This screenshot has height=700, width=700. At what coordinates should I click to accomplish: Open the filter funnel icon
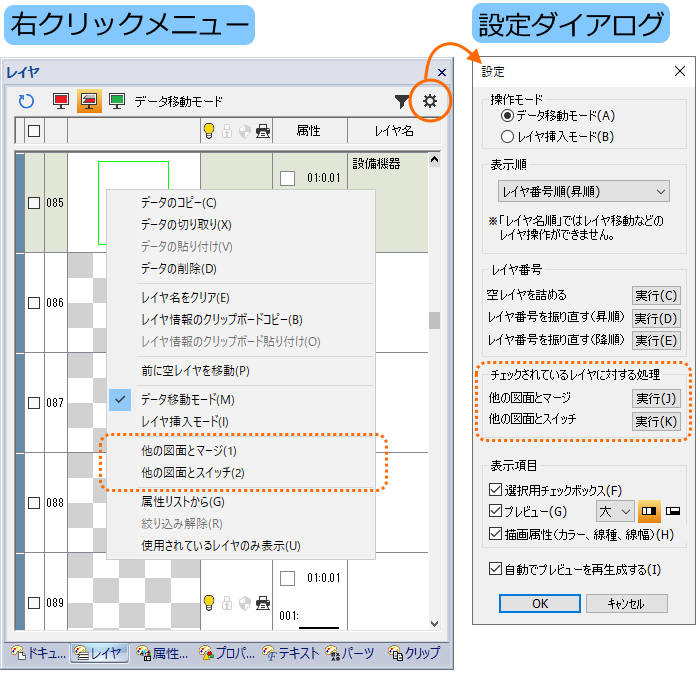tap(401, 101)
